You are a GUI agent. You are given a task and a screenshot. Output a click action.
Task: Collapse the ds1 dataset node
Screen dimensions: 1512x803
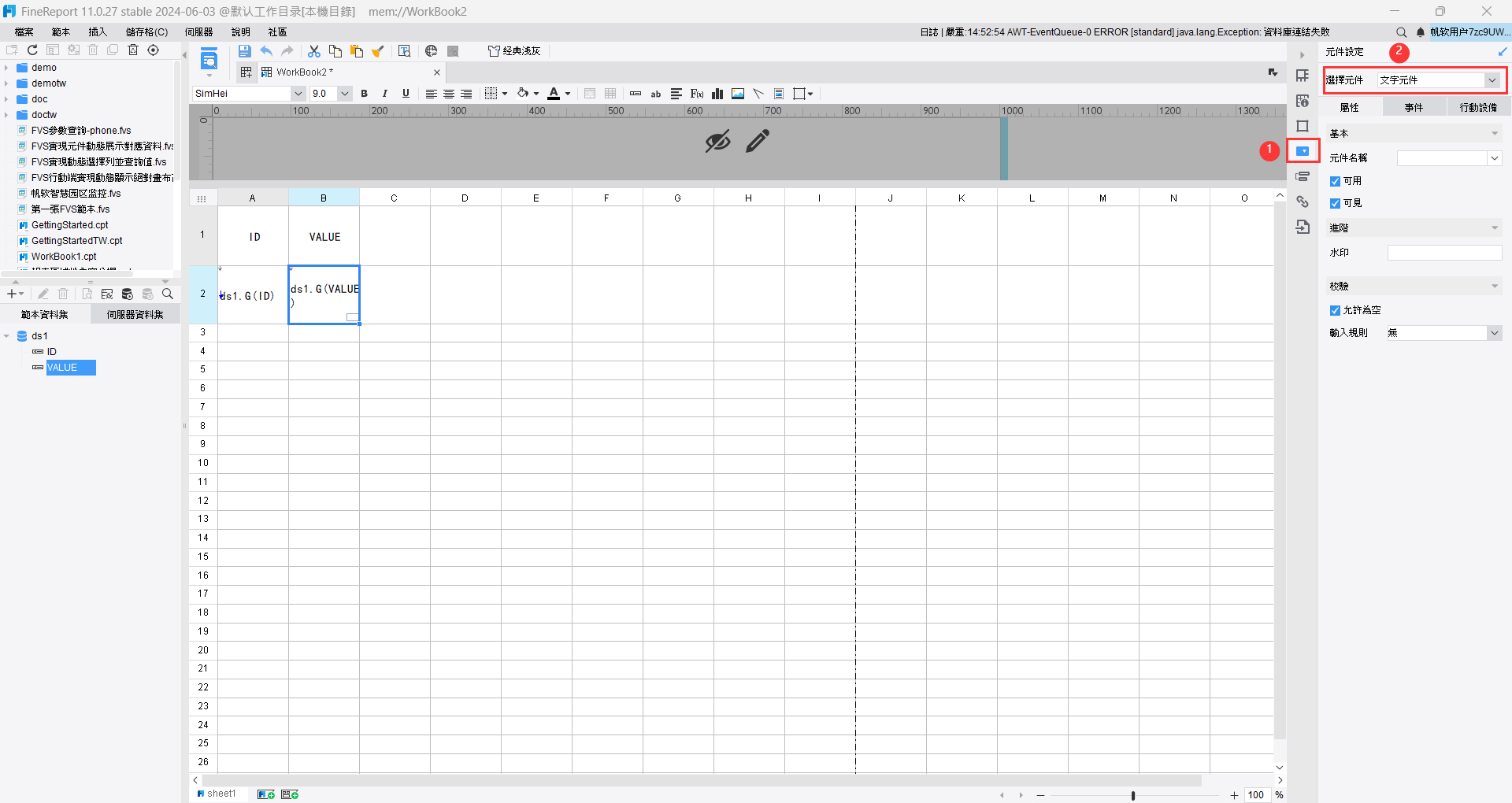click(x=6, y=336)
